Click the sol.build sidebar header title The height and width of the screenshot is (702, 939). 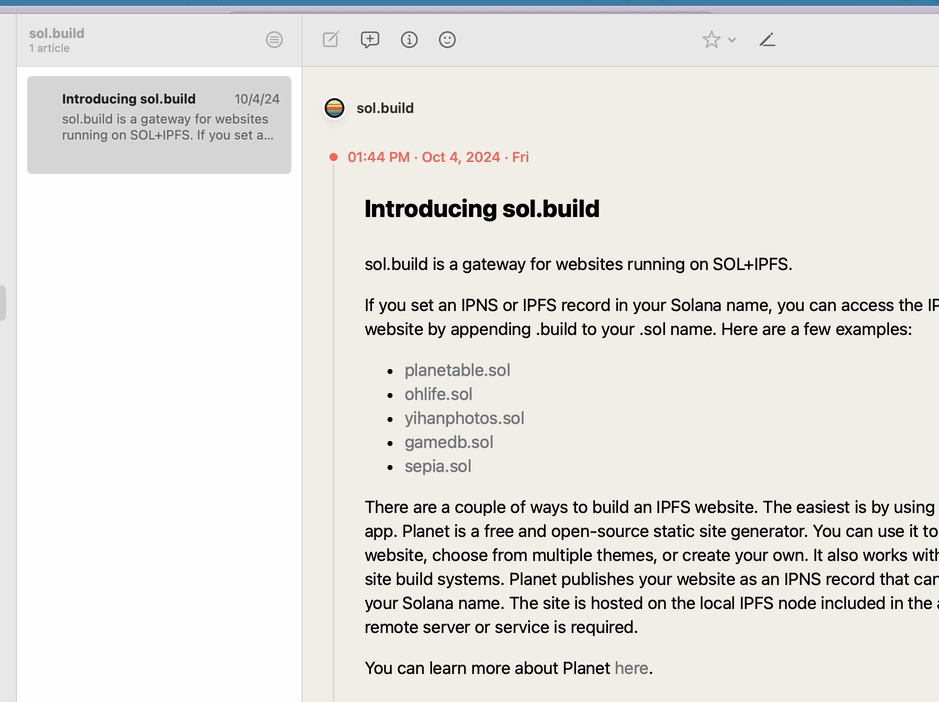pyautogui.click(x=57, y=33)
